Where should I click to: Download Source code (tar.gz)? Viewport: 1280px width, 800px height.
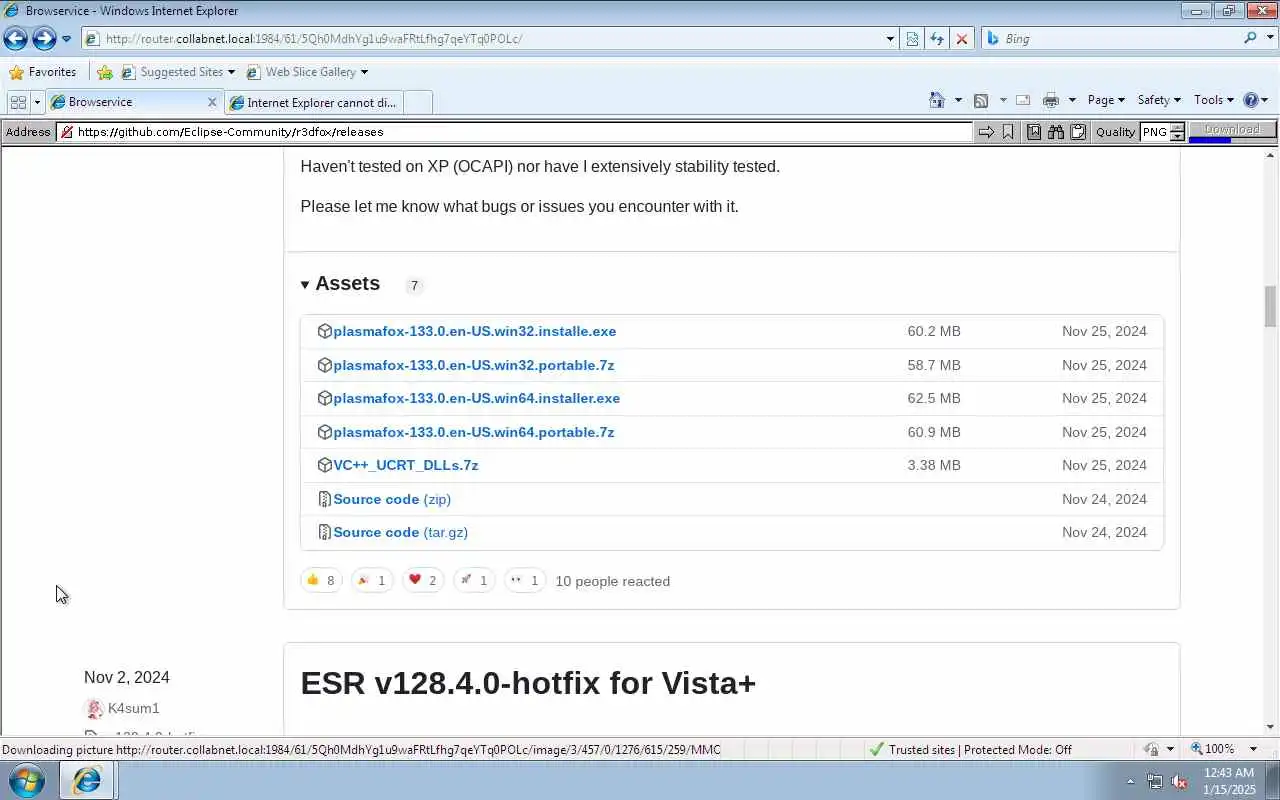point(400,532)
